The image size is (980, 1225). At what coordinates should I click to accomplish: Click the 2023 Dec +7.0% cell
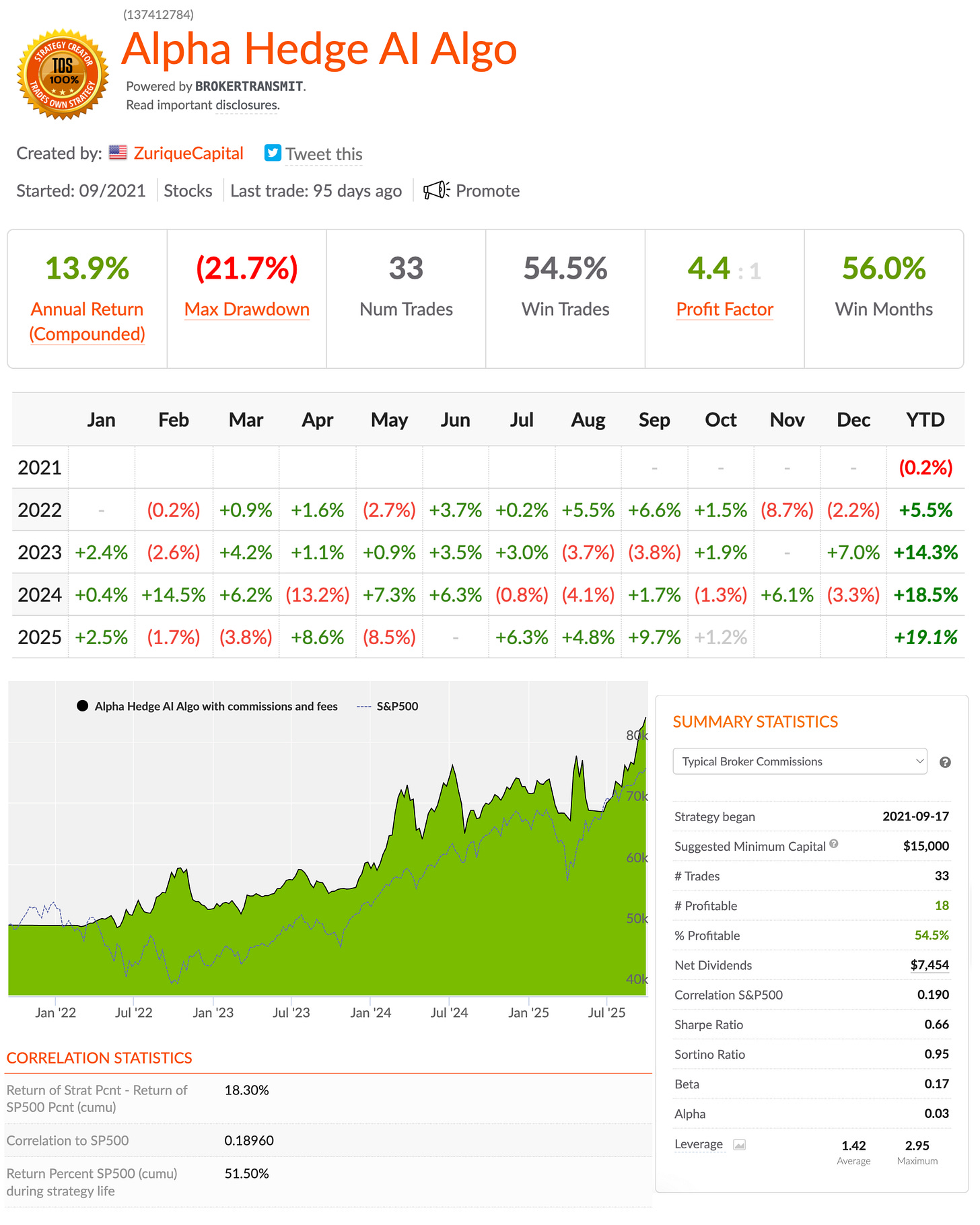point(853,553)
